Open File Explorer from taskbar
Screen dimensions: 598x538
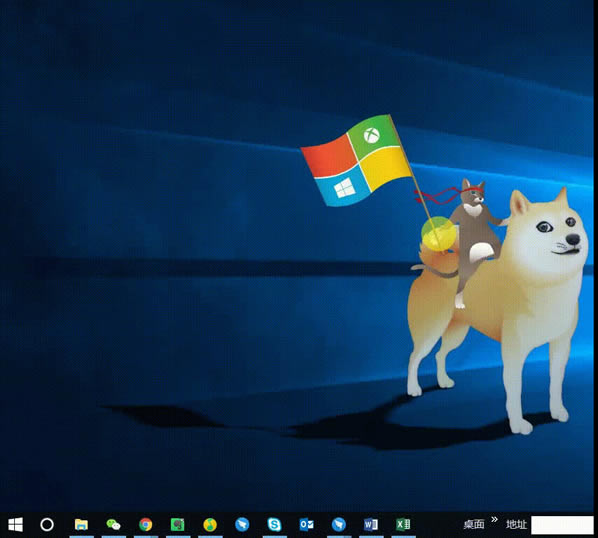pos(81,525)
